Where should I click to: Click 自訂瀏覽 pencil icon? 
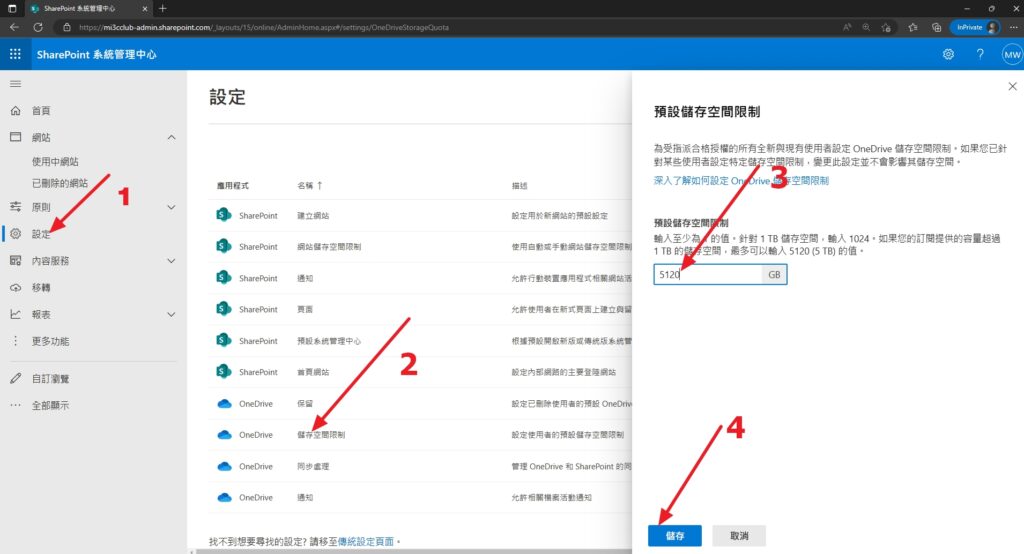coord(16,378)
